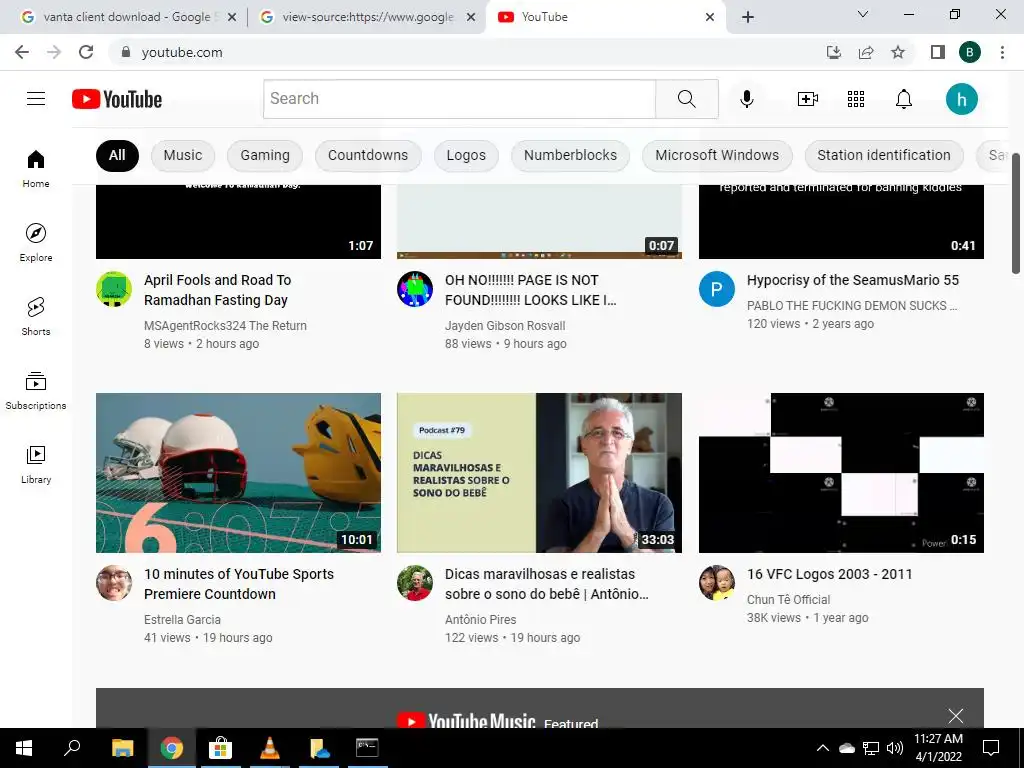This screenshot has width=1024, height=768.
Task: Open Explore in the sidebar
Action: pyautogui.click(x=36, y=243)
